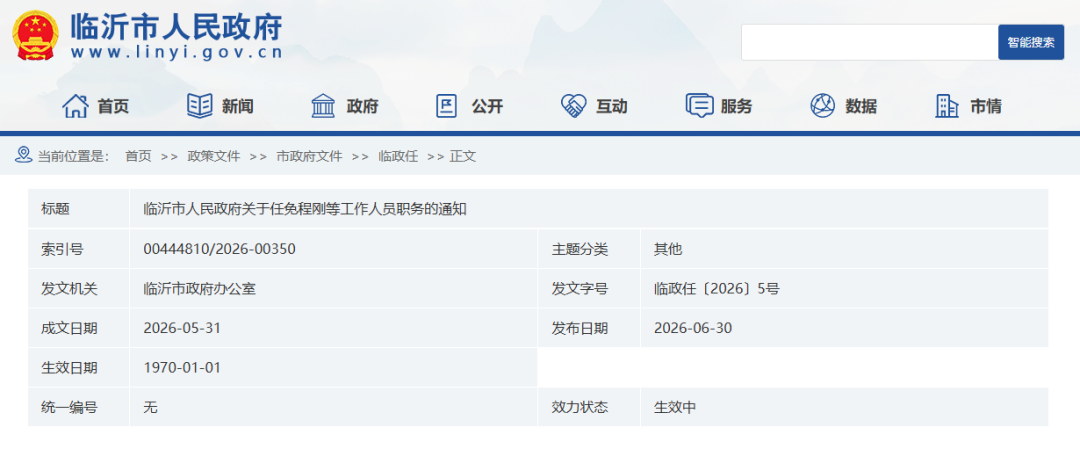Click the national emblem logo
This screenshot has width=1080, height=457.
tap(36, 35)
